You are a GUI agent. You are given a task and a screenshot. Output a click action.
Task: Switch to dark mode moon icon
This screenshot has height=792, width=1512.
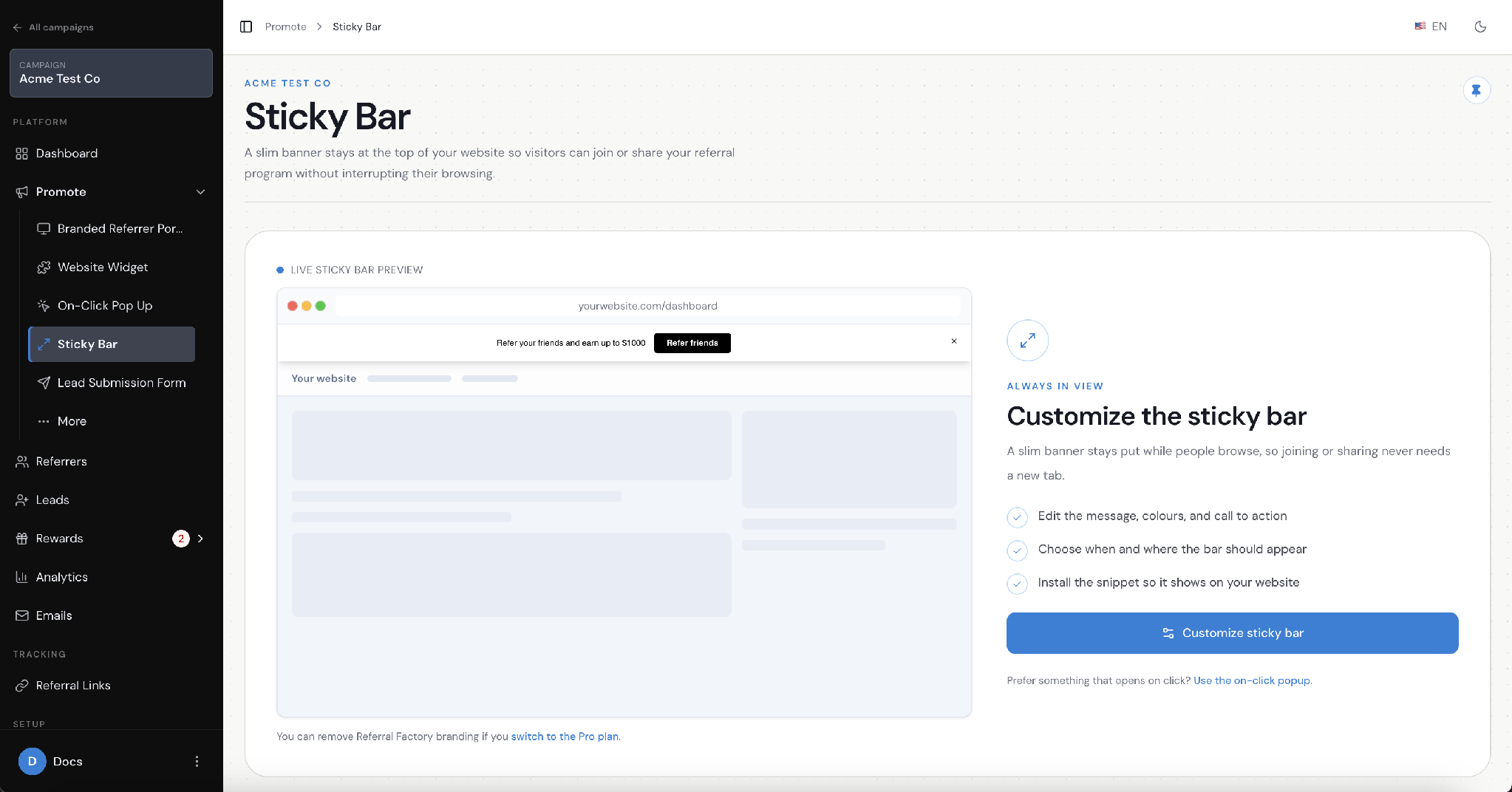tap(1480, 27)
